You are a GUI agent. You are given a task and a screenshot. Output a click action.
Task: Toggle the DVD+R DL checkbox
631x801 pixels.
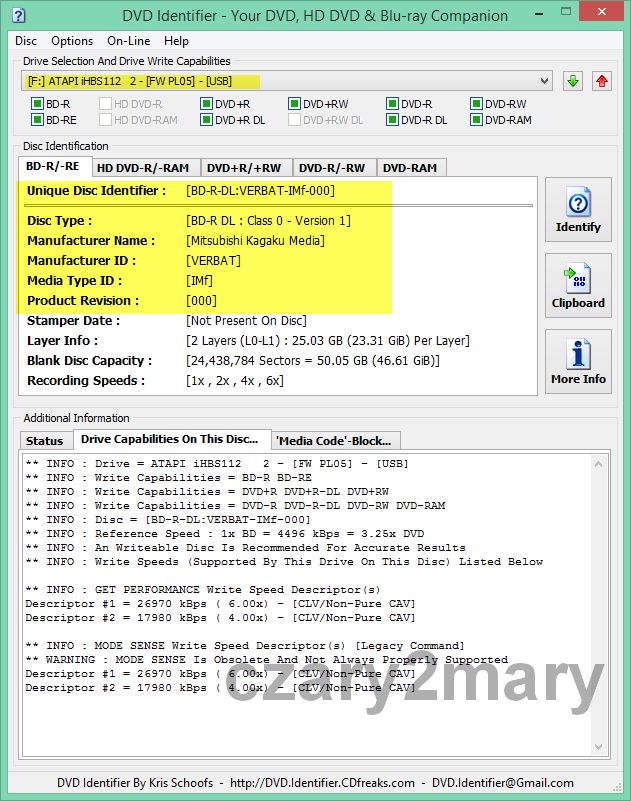[x=206, y=120]
